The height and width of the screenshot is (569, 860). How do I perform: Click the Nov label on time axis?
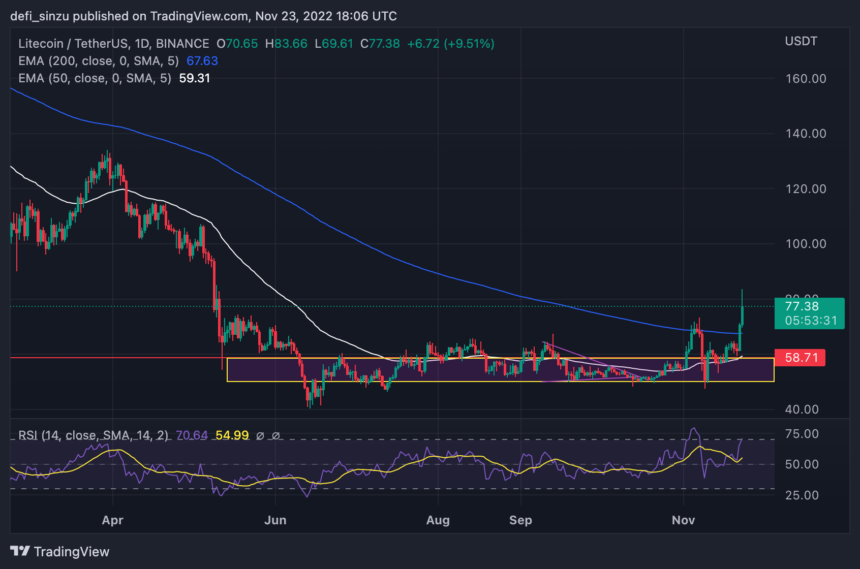click(683, 521)
